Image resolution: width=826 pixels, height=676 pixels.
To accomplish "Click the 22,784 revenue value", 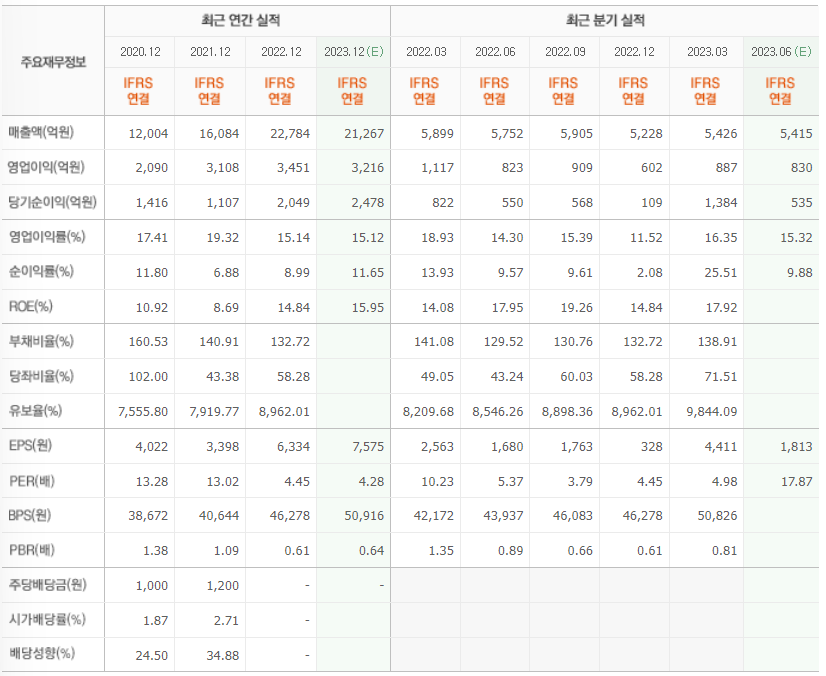I will (x=290, y=134).
